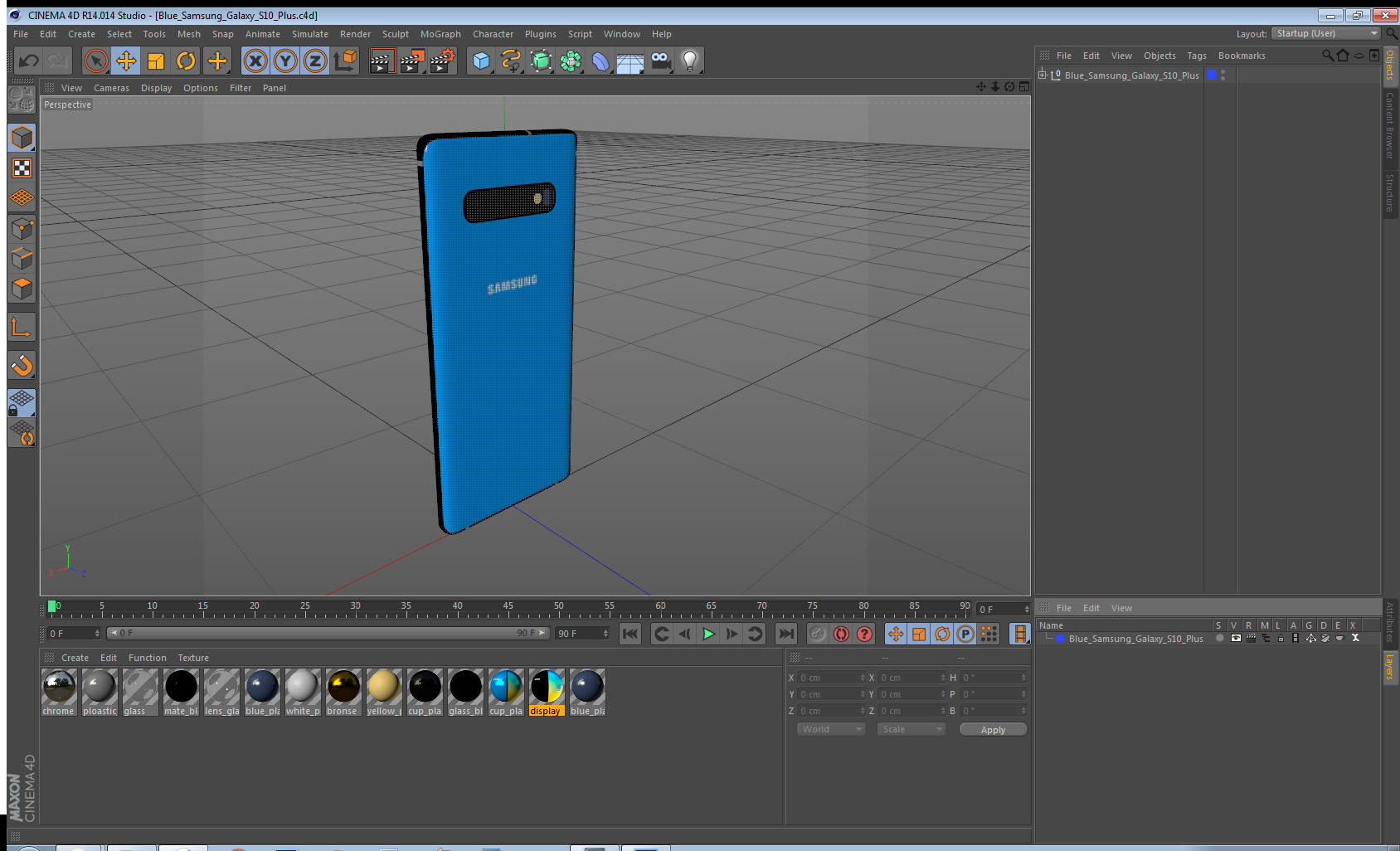Toggle parameter keyframe recording P icon
Viewport: 1400px width, 851px height.
[x=965, y=634]
